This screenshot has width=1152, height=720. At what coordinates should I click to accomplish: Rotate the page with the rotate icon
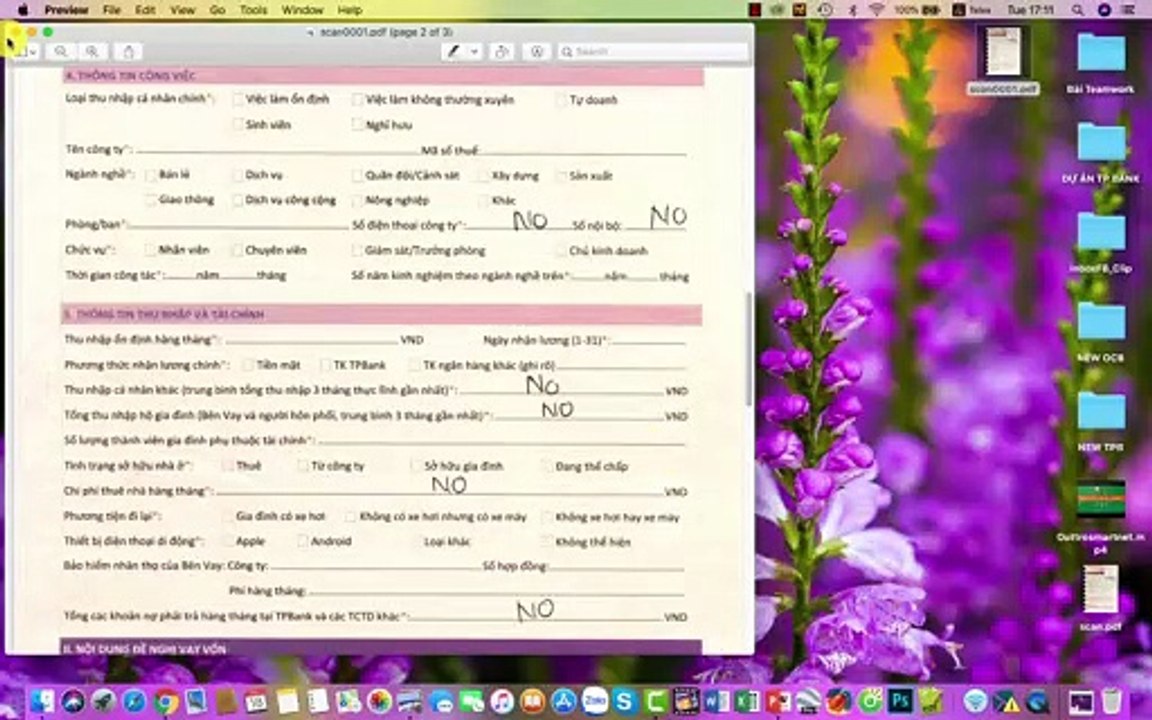(x=502, y=51)
